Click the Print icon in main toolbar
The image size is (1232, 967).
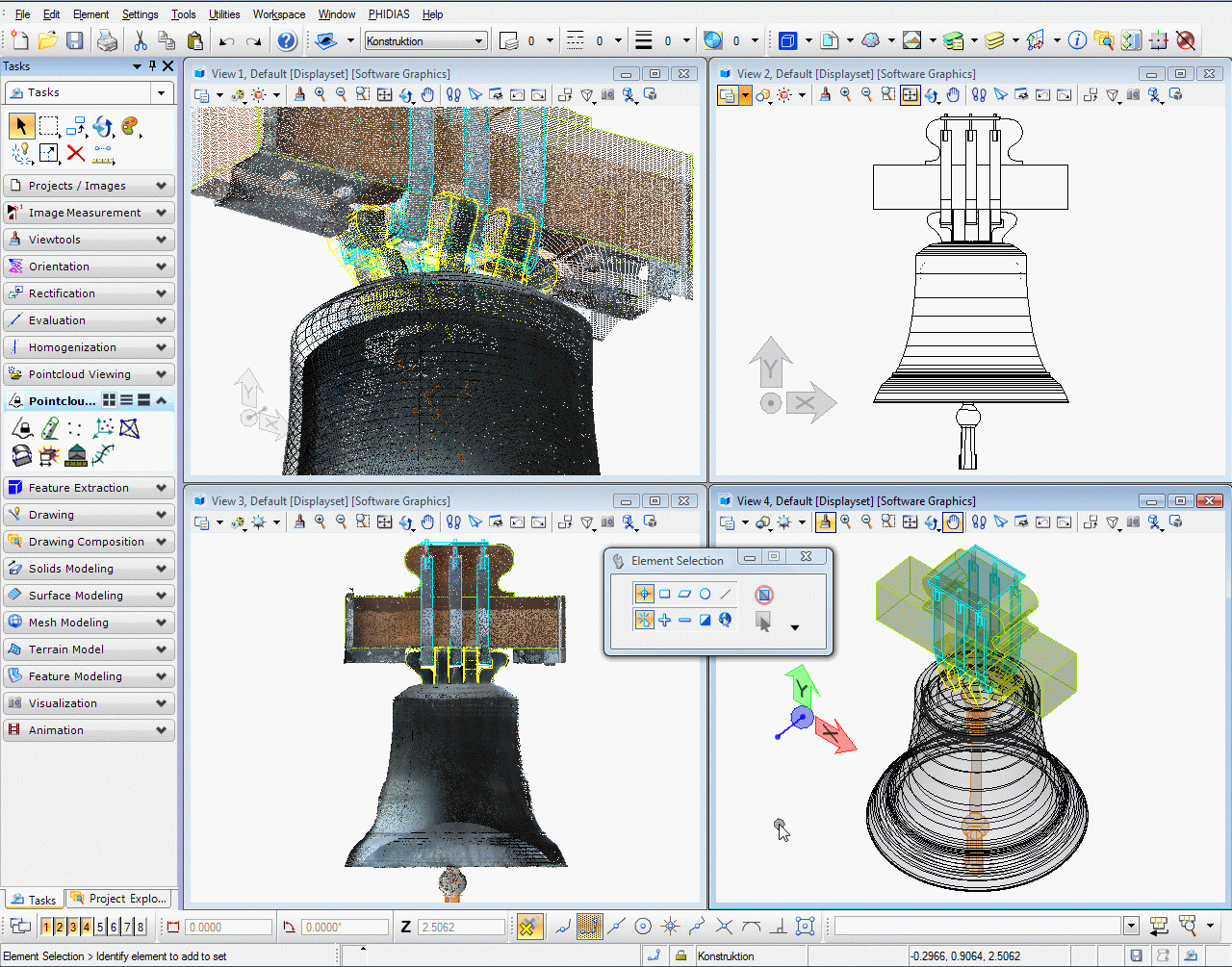[x=108, y=40]
